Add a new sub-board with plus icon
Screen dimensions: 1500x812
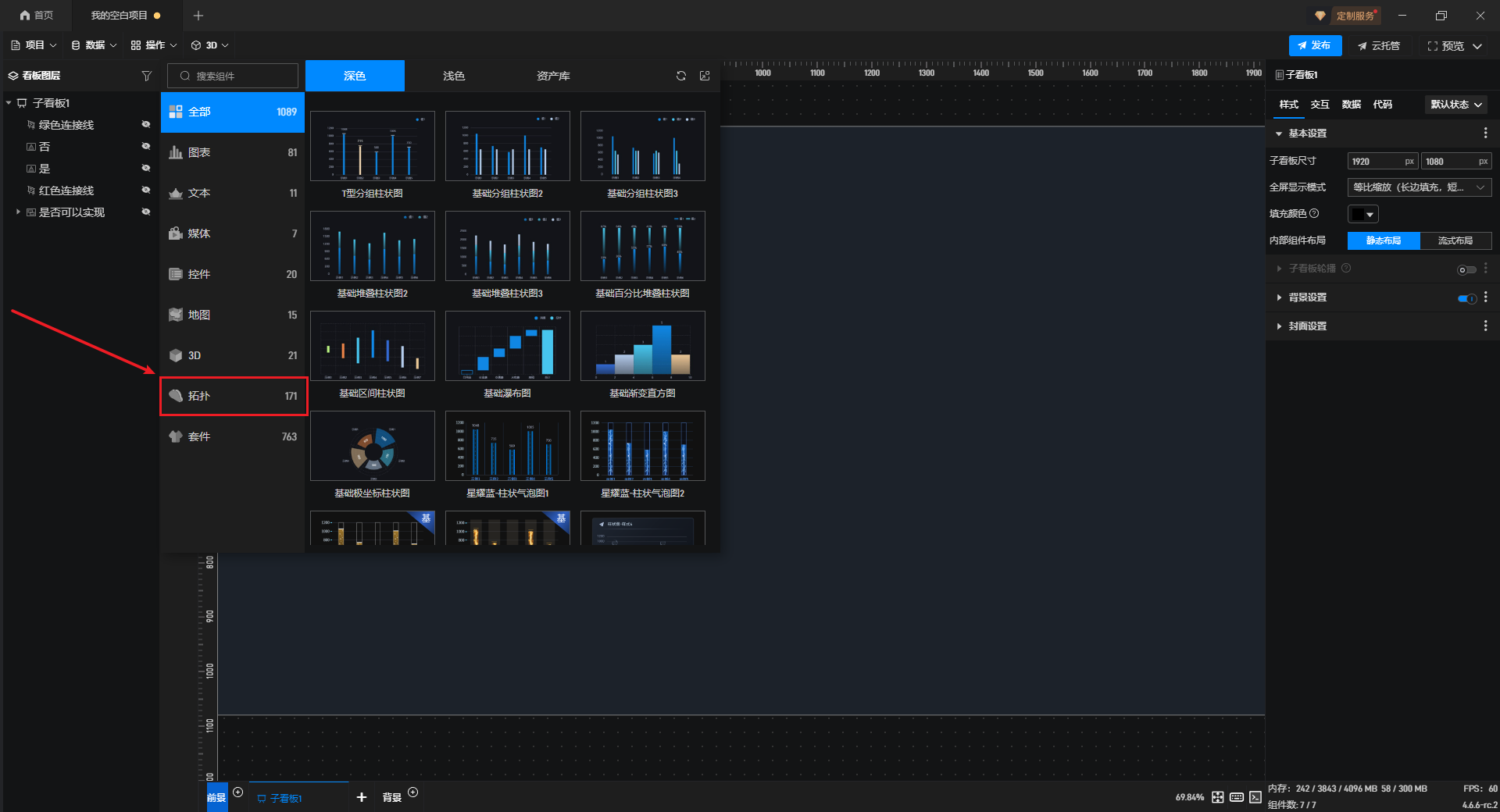(x=362, y=797)
